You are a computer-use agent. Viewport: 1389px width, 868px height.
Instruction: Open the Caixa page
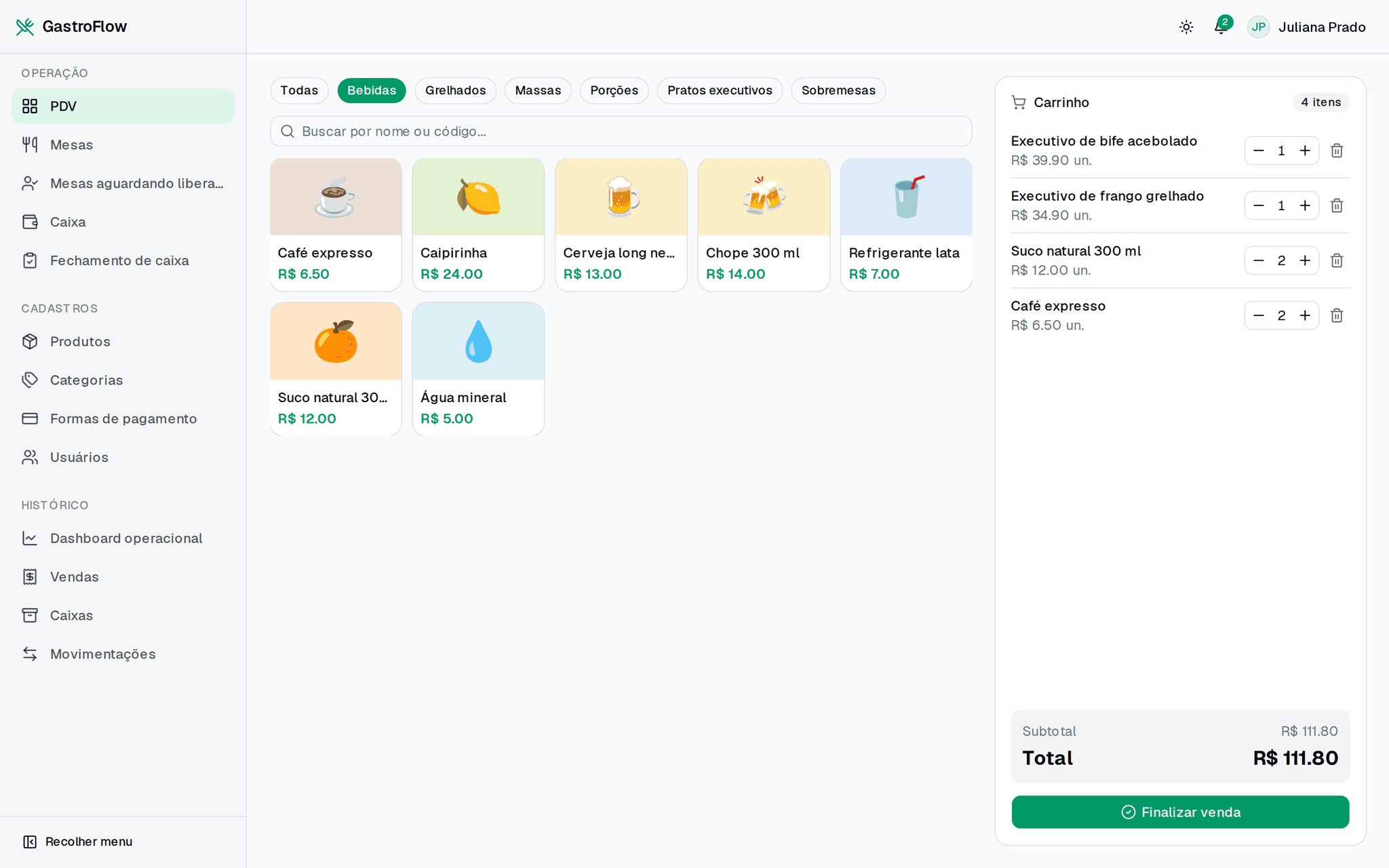pos(123,222)
